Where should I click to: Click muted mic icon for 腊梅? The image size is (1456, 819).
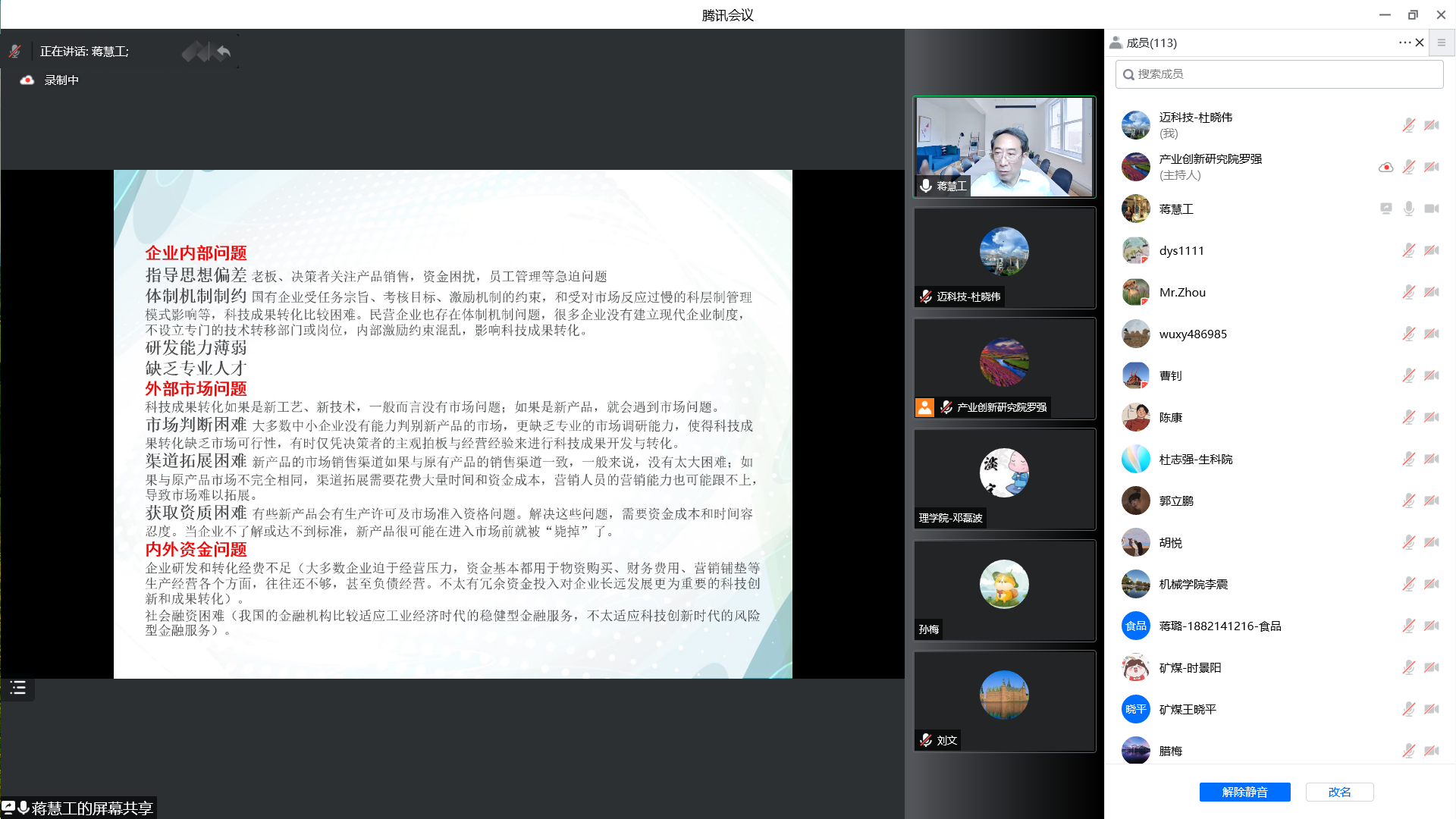(1408, 751)
